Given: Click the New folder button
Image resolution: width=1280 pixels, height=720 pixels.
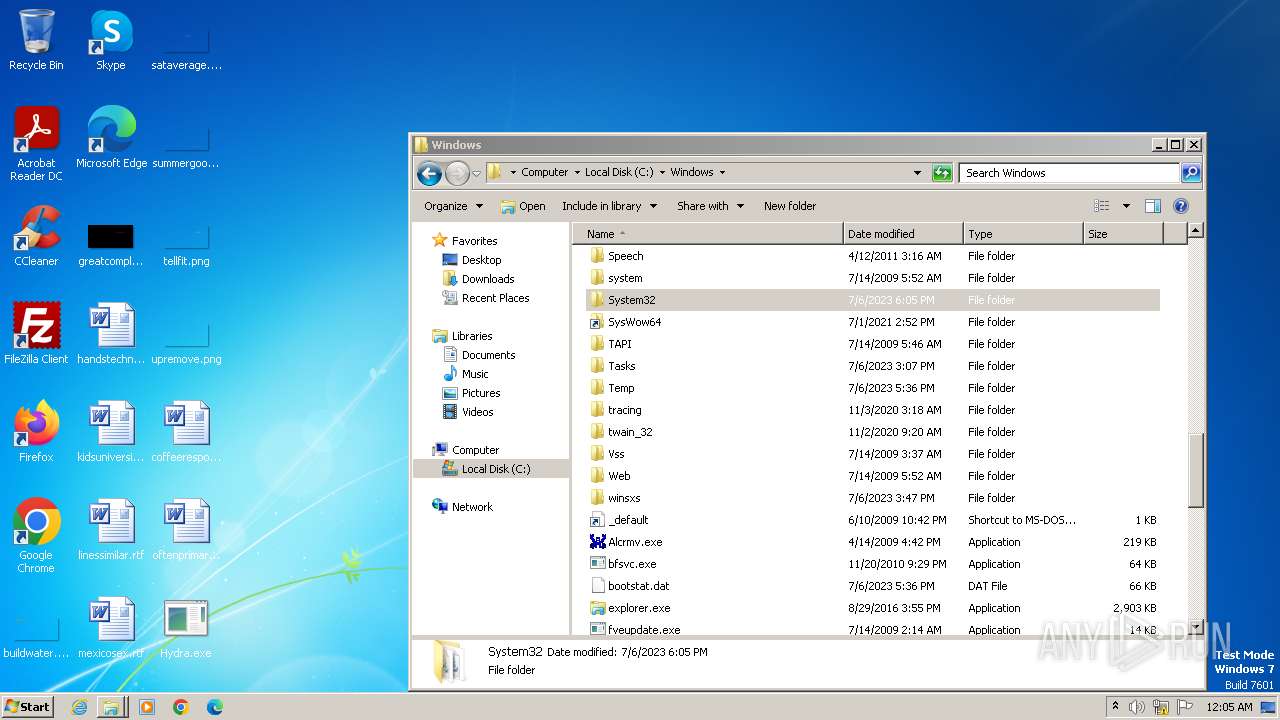Looking at the screenshot, I should click(790, 206).
